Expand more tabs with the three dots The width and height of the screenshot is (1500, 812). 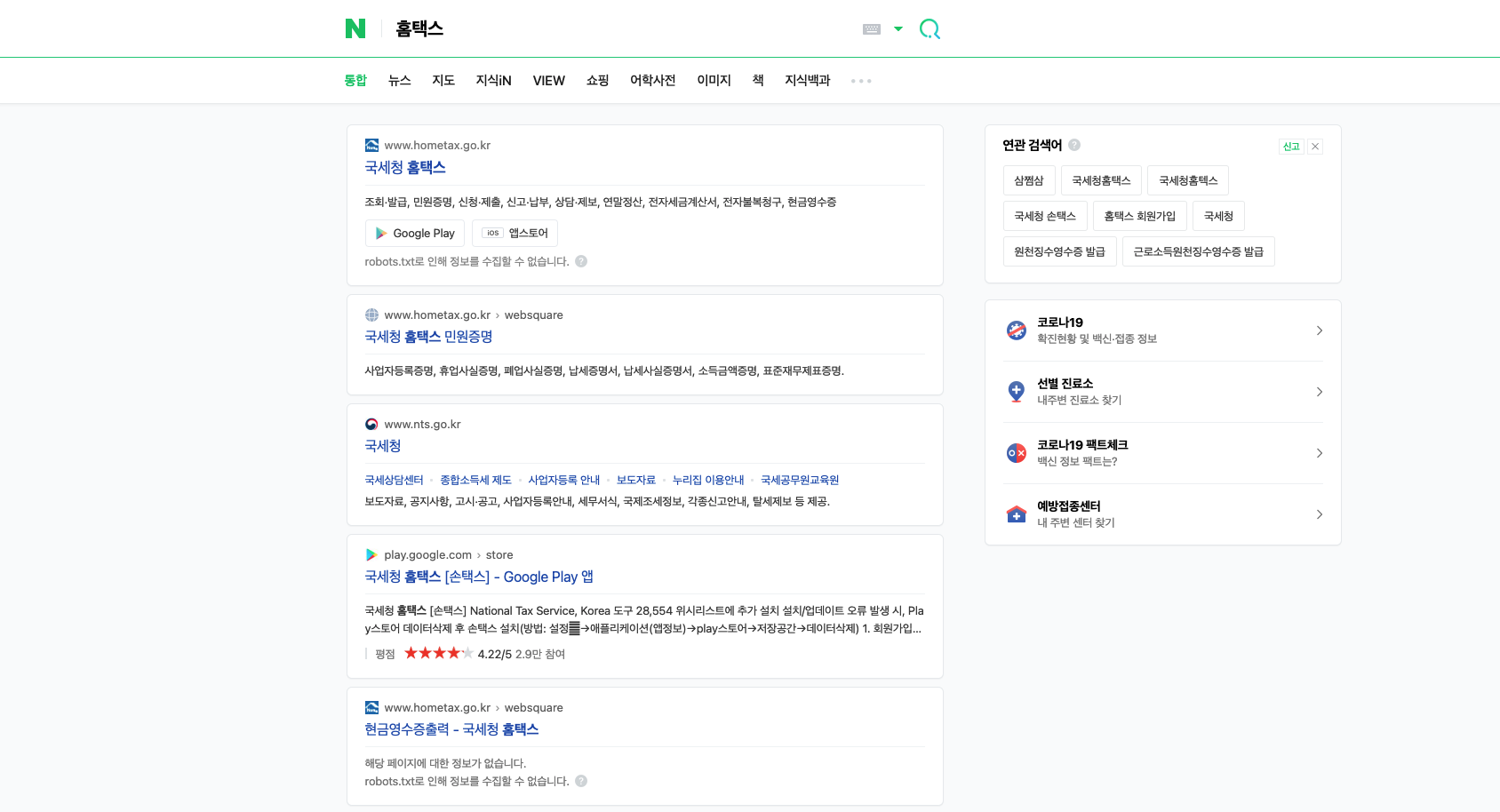pos(861,81)
